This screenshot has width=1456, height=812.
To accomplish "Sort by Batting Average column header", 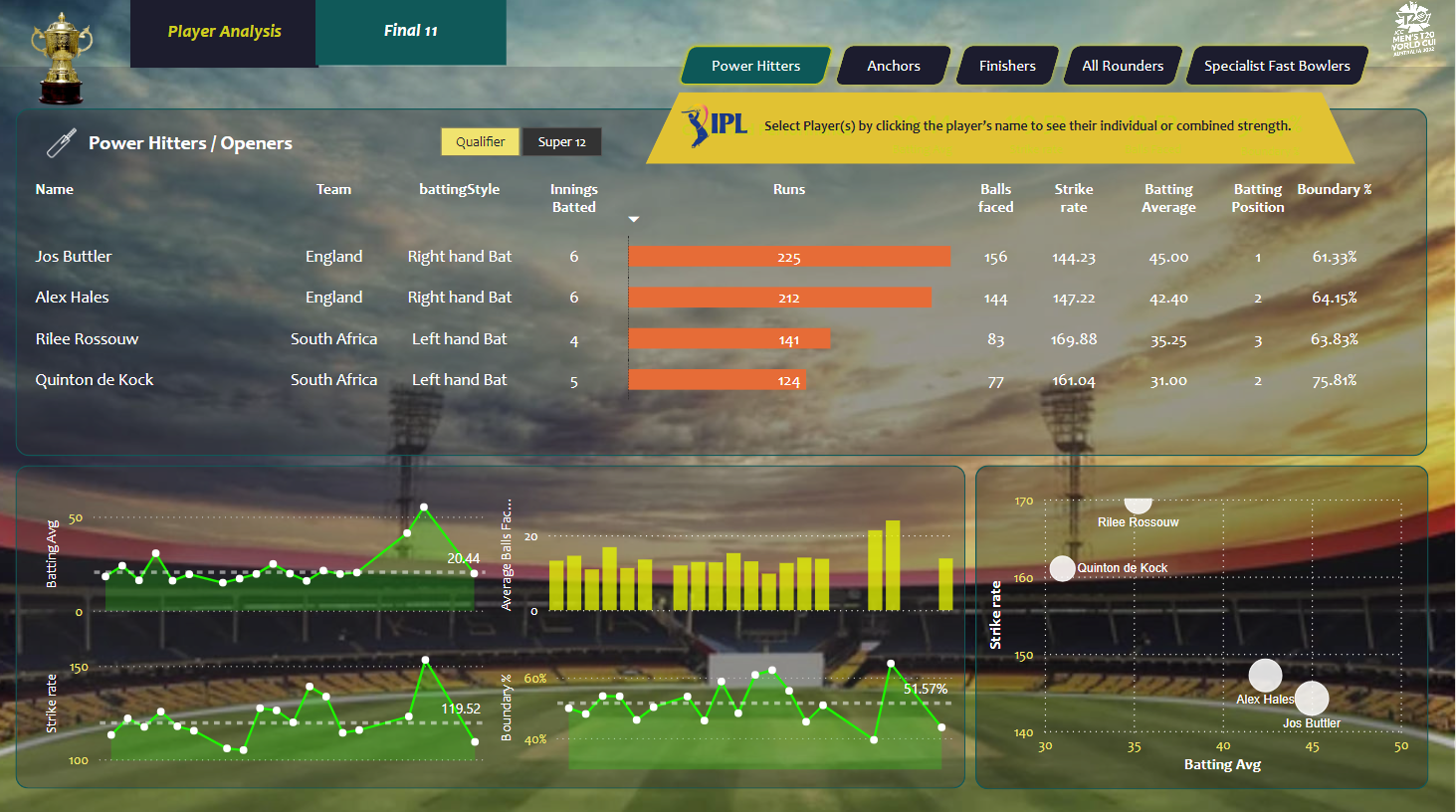I will pyautogui.click(x=1168, y=198).
